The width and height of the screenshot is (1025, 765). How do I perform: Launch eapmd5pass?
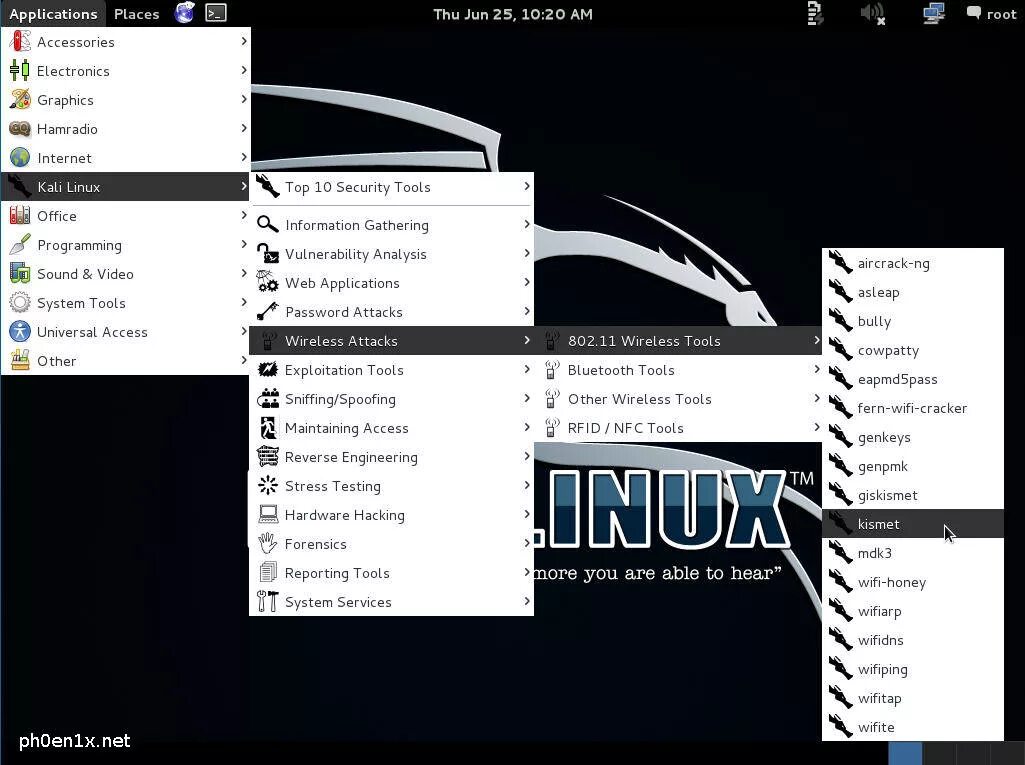click(913, 379)
